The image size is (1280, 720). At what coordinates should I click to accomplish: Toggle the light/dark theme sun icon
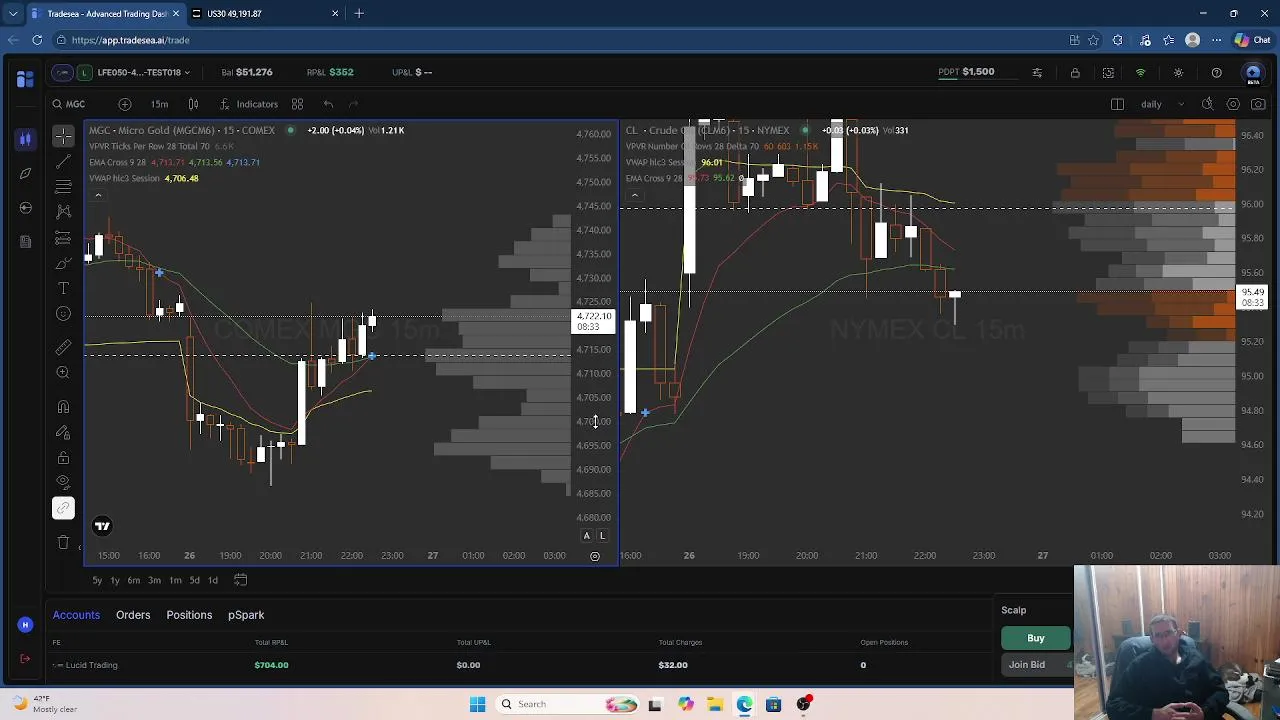pyautogui.click(x=1178, y=72)
